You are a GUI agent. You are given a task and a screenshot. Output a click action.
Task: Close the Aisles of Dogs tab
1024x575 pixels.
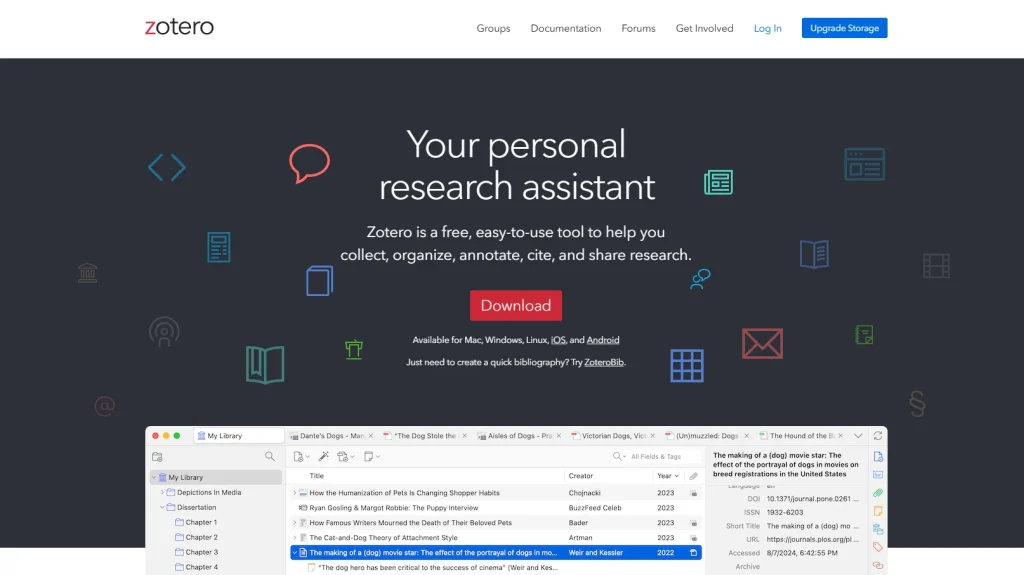coord(559,436)
